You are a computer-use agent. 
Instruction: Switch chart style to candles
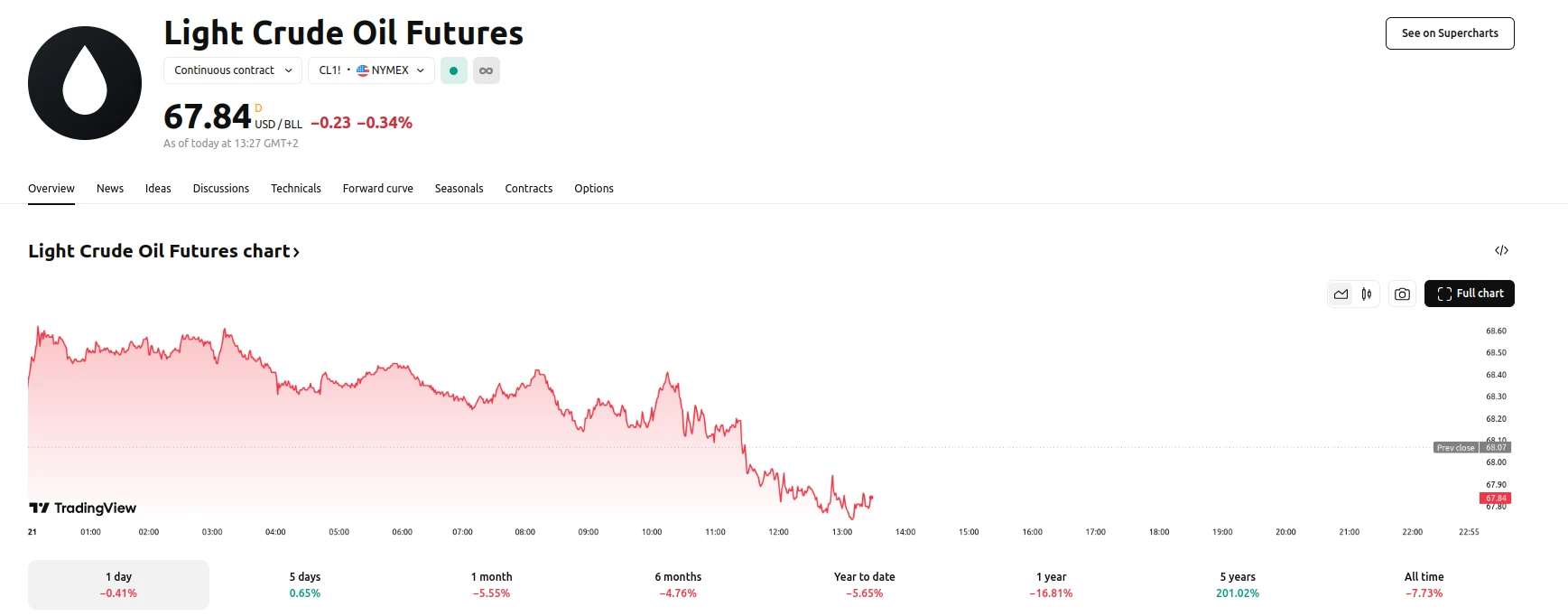point(1366,294)
